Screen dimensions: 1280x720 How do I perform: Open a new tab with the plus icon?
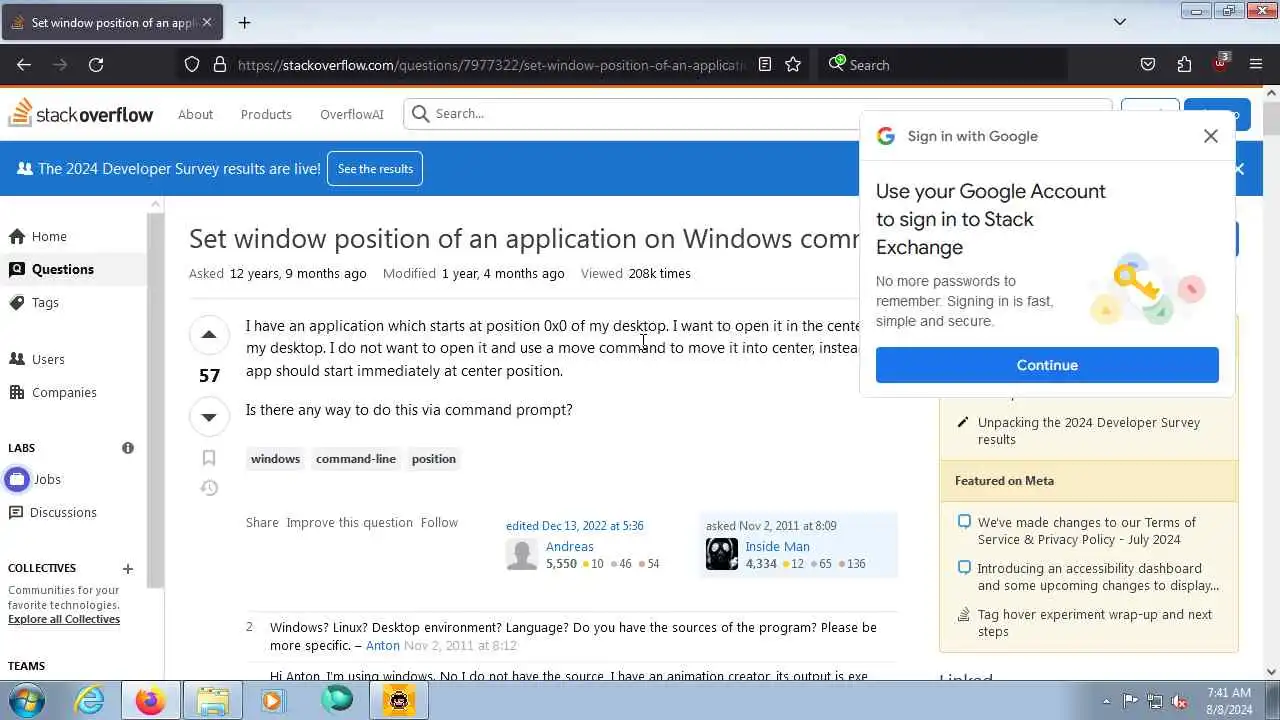coord(244,22)
